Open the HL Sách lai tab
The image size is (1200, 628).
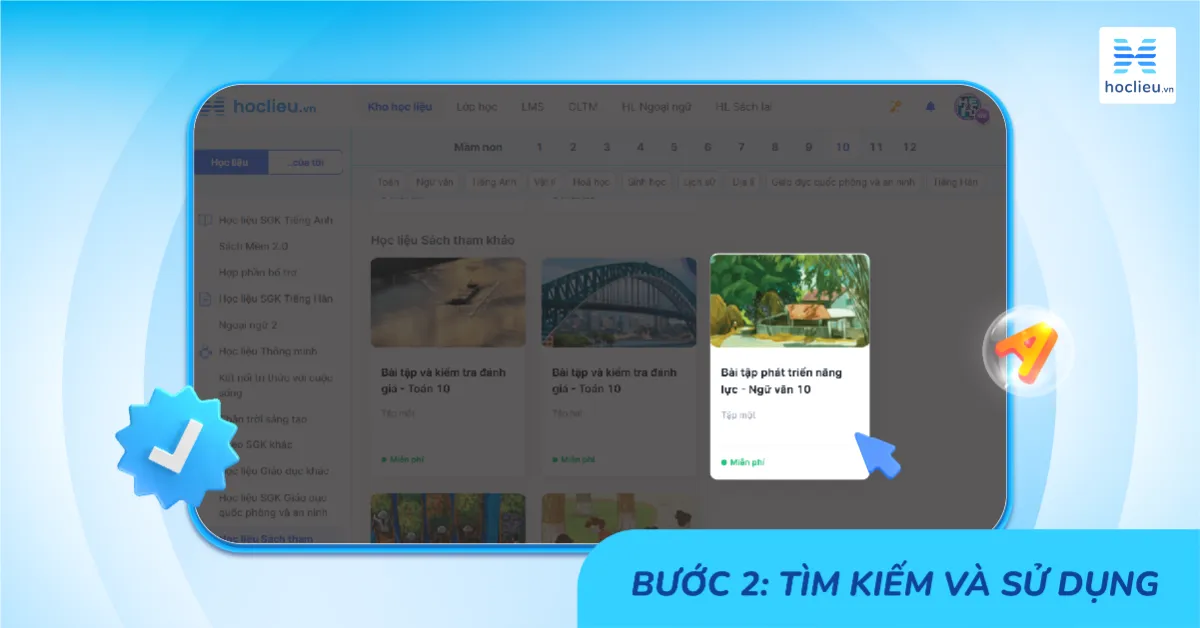click(x=743, y=107)
